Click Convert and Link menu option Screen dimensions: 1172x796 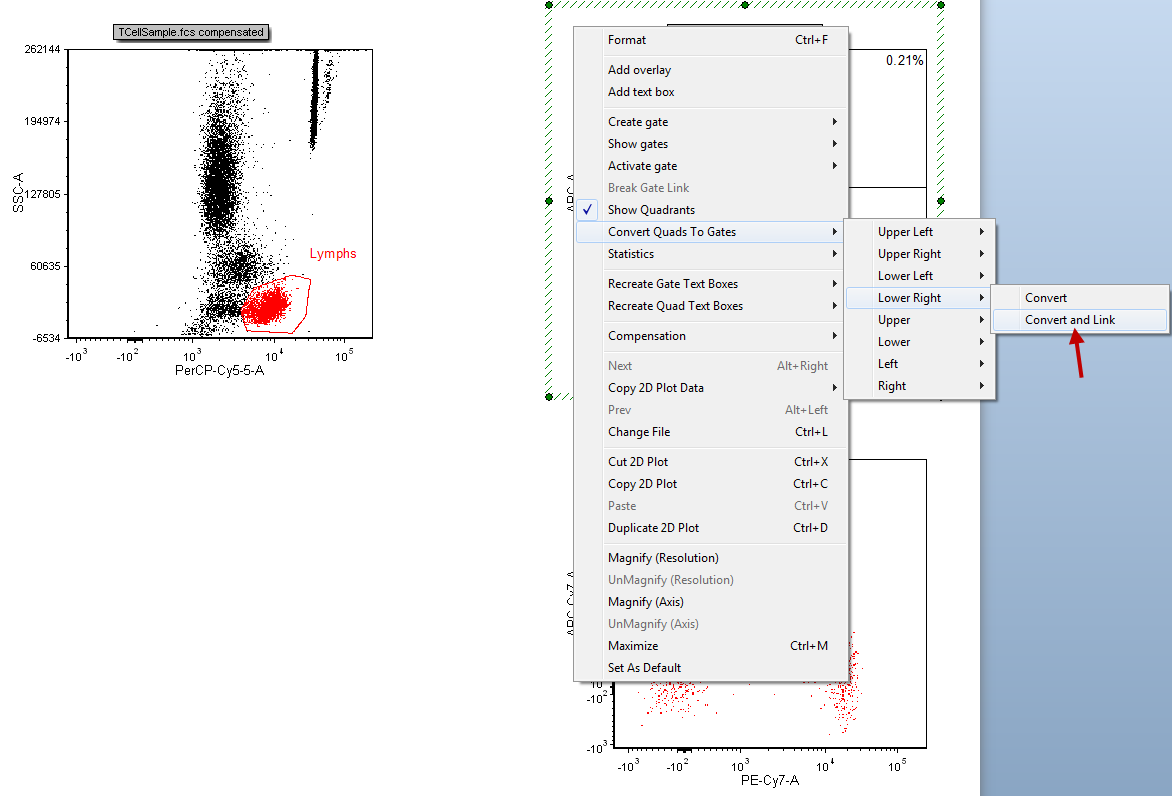(1070, 320)
